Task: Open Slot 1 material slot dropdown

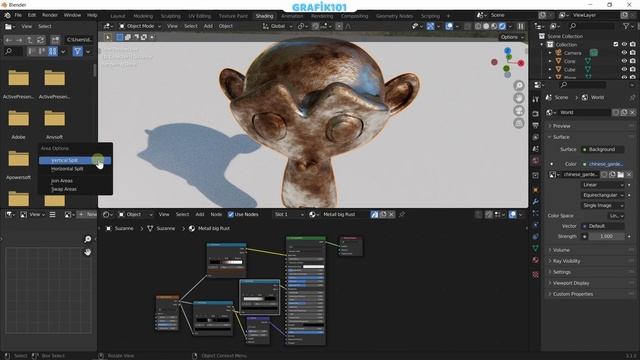Action: click(x=289, y=214)
